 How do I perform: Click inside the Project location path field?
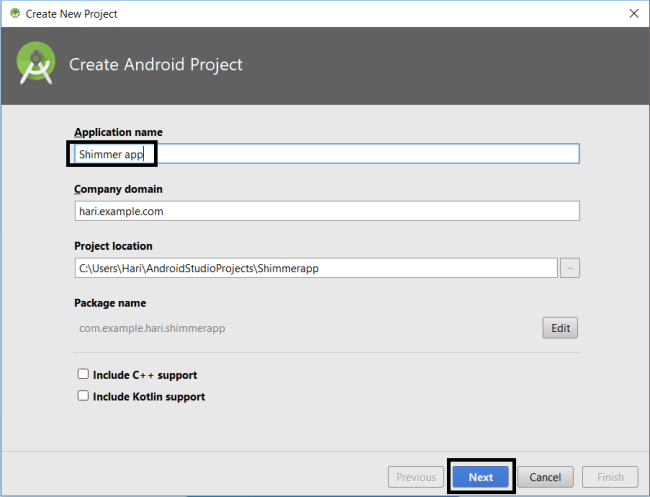316,268
